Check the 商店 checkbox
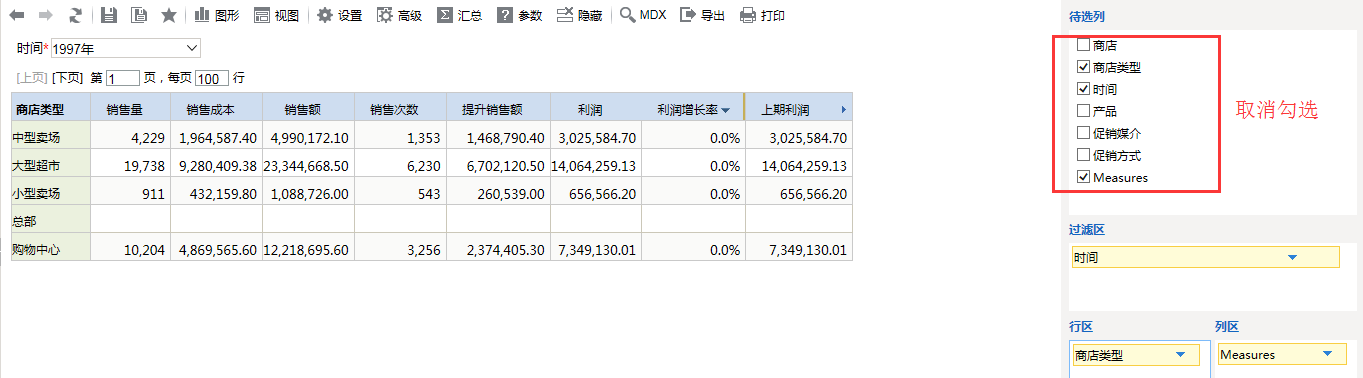Screen dimensions: 1363x378 pyautogui.click(x=1083, y=45)
